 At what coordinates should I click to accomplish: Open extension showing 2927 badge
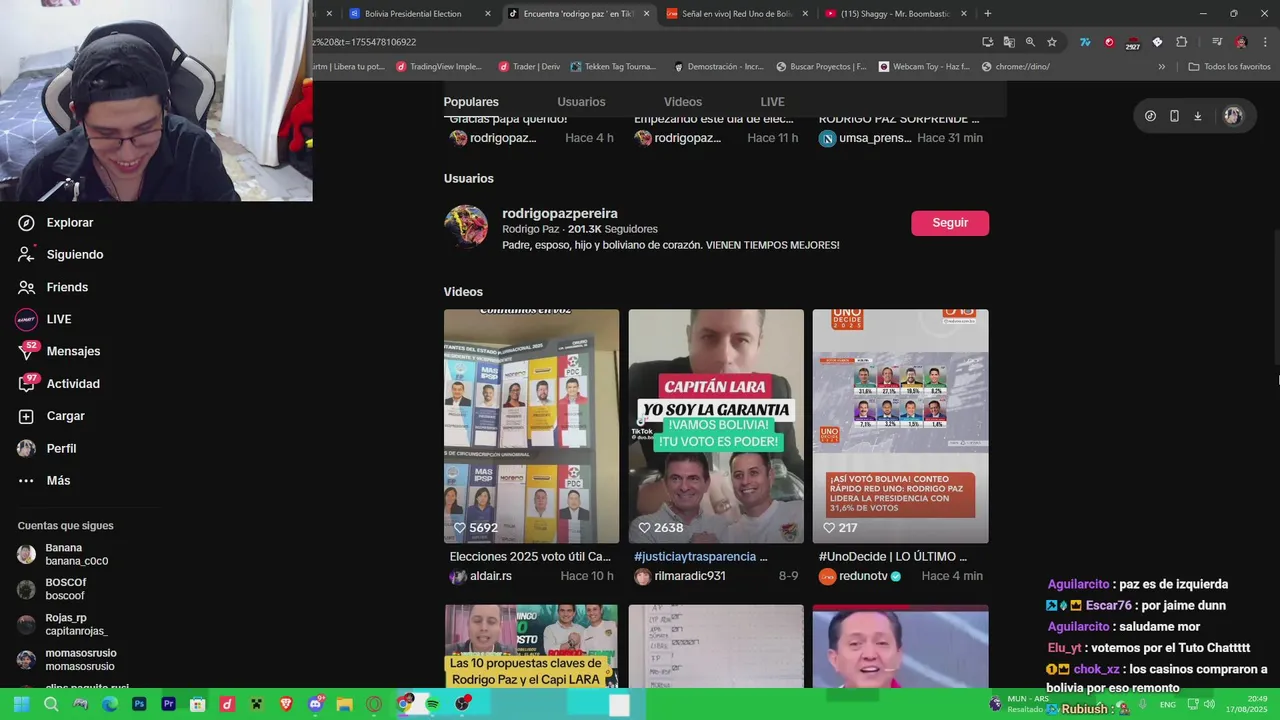(1133, 43)
